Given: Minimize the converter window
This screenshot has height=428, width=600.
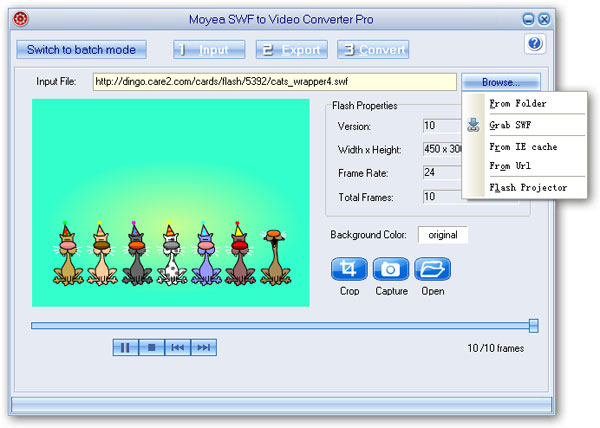Looking at the screenshot, I should [x=528, y=19].
